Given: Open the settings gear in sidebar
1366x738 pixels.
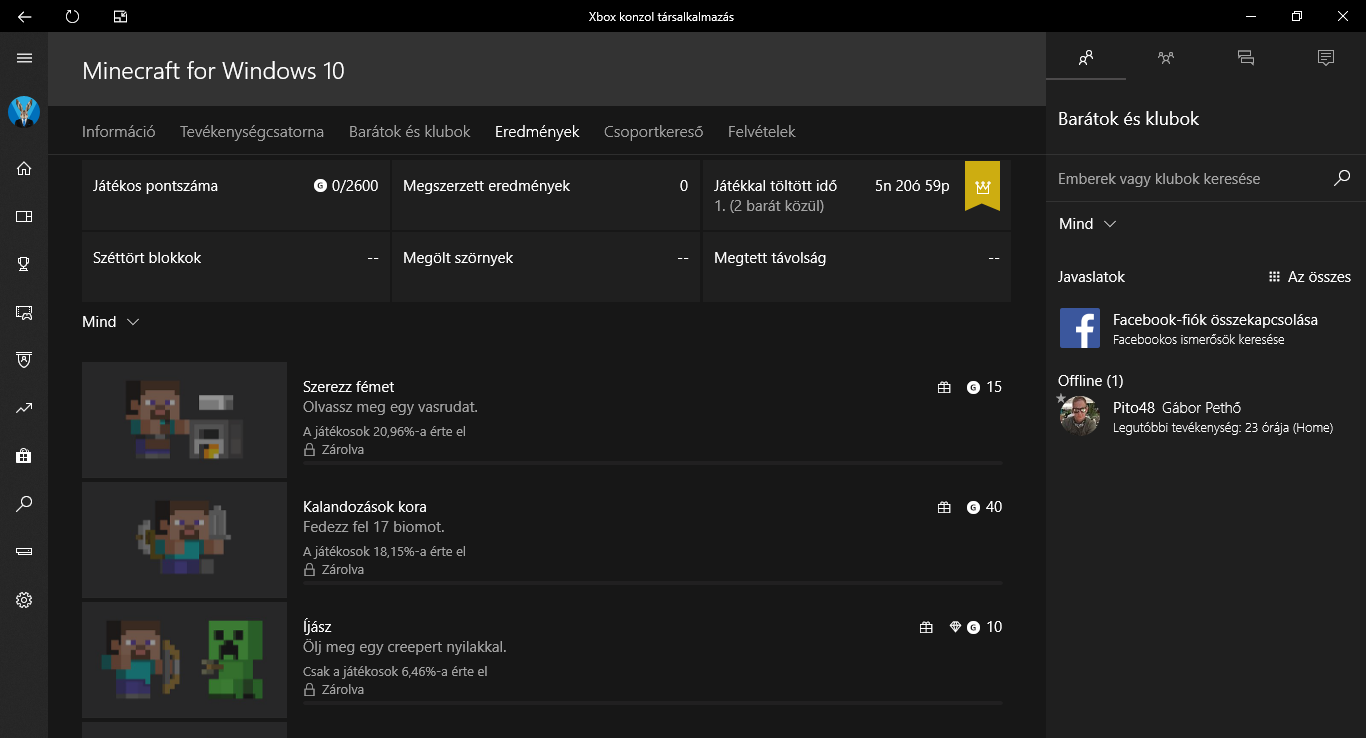Looking at the screenshot, I should 24,600.
